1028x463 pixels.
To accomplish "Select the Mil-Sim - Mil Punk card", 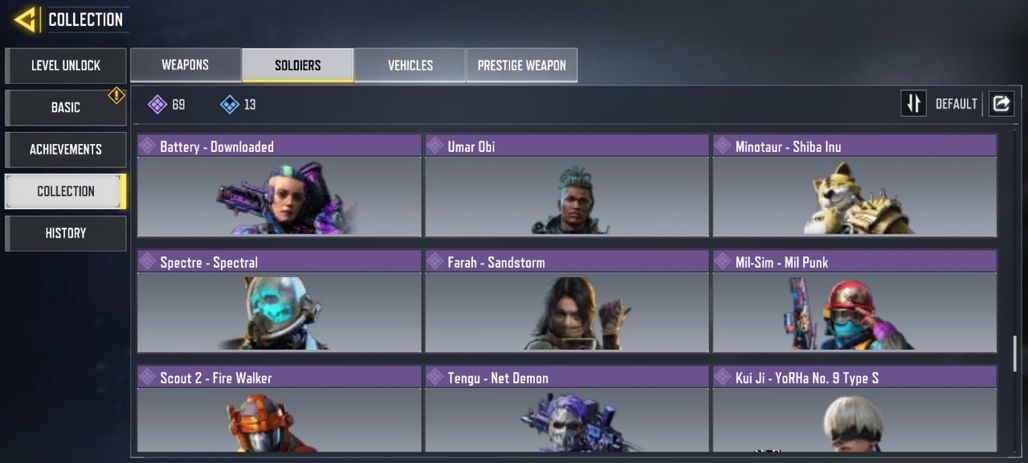I will [x=855, y=302].
